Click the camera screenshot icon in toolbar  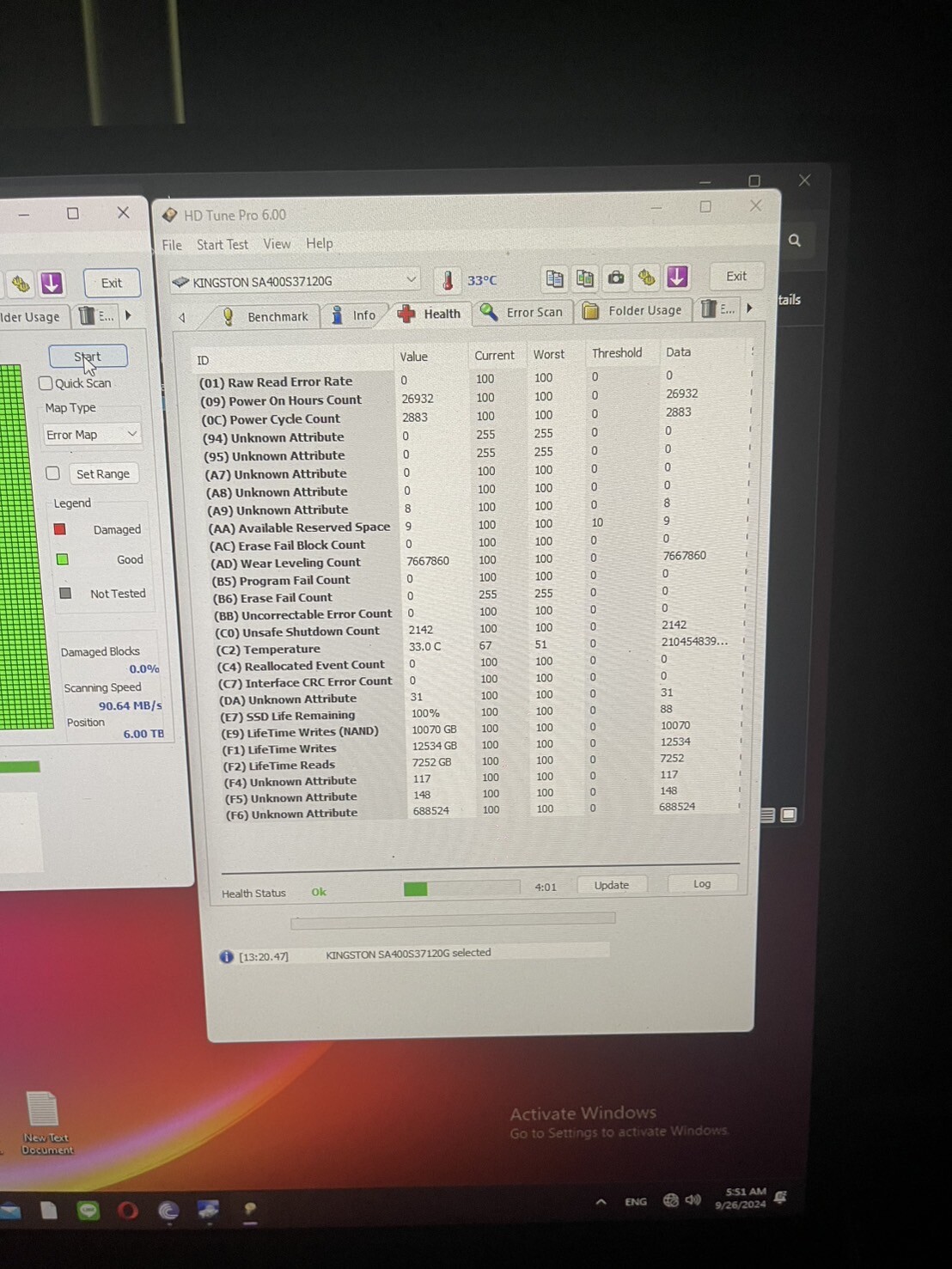[616, 278]
